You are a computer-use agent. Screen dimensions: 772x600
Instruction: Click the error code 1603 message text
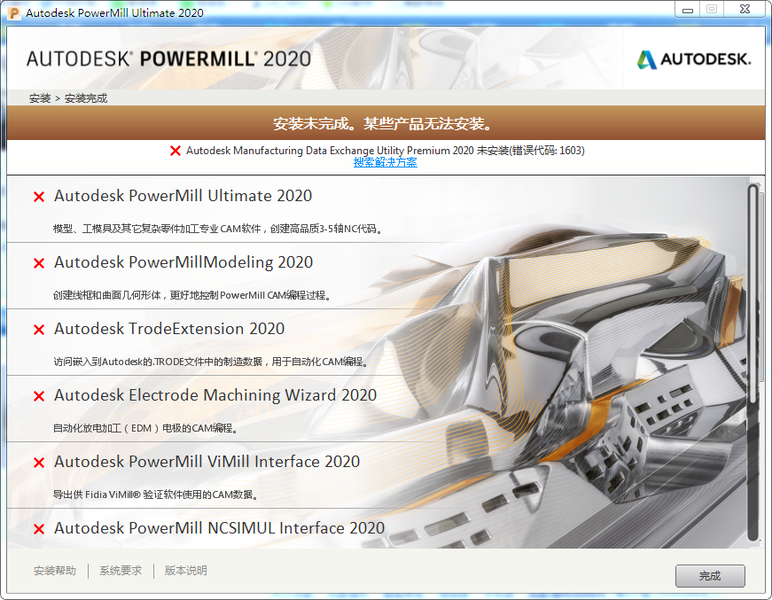(x=385, y=151)
